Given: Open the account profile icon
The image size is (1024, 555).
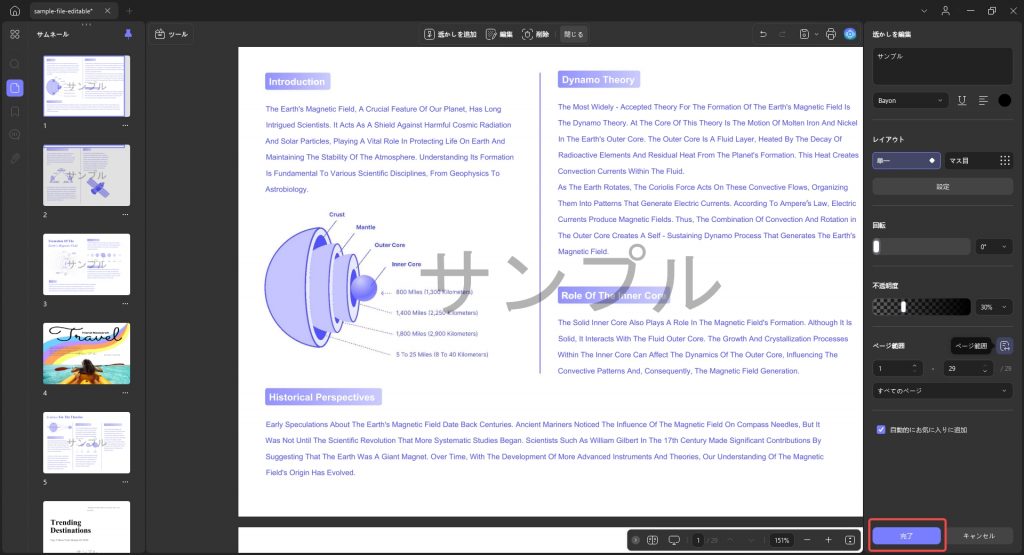Looking at the screenshot, I should coord(946,10).
